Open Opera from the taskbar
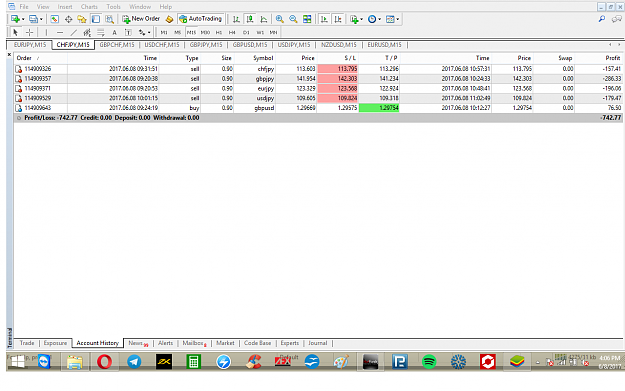 click(104, 362)
